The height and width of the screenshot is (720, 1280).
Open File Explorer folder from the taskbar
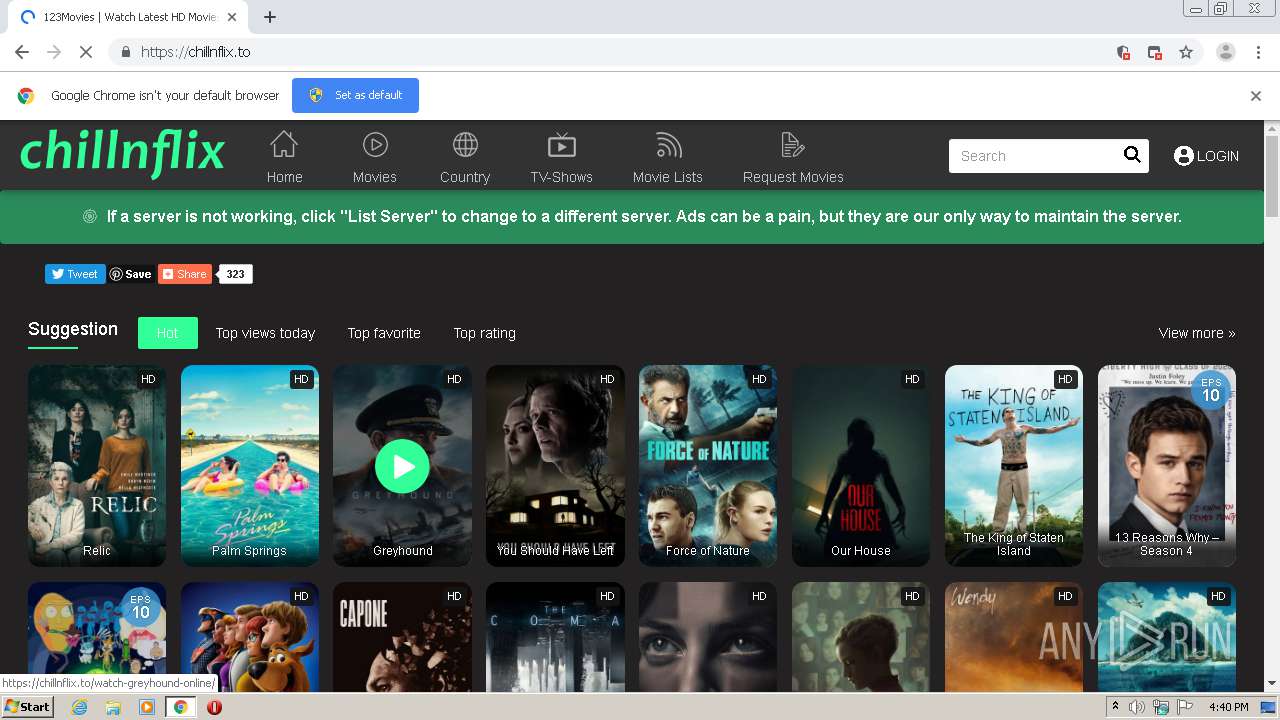coord(113,707)
